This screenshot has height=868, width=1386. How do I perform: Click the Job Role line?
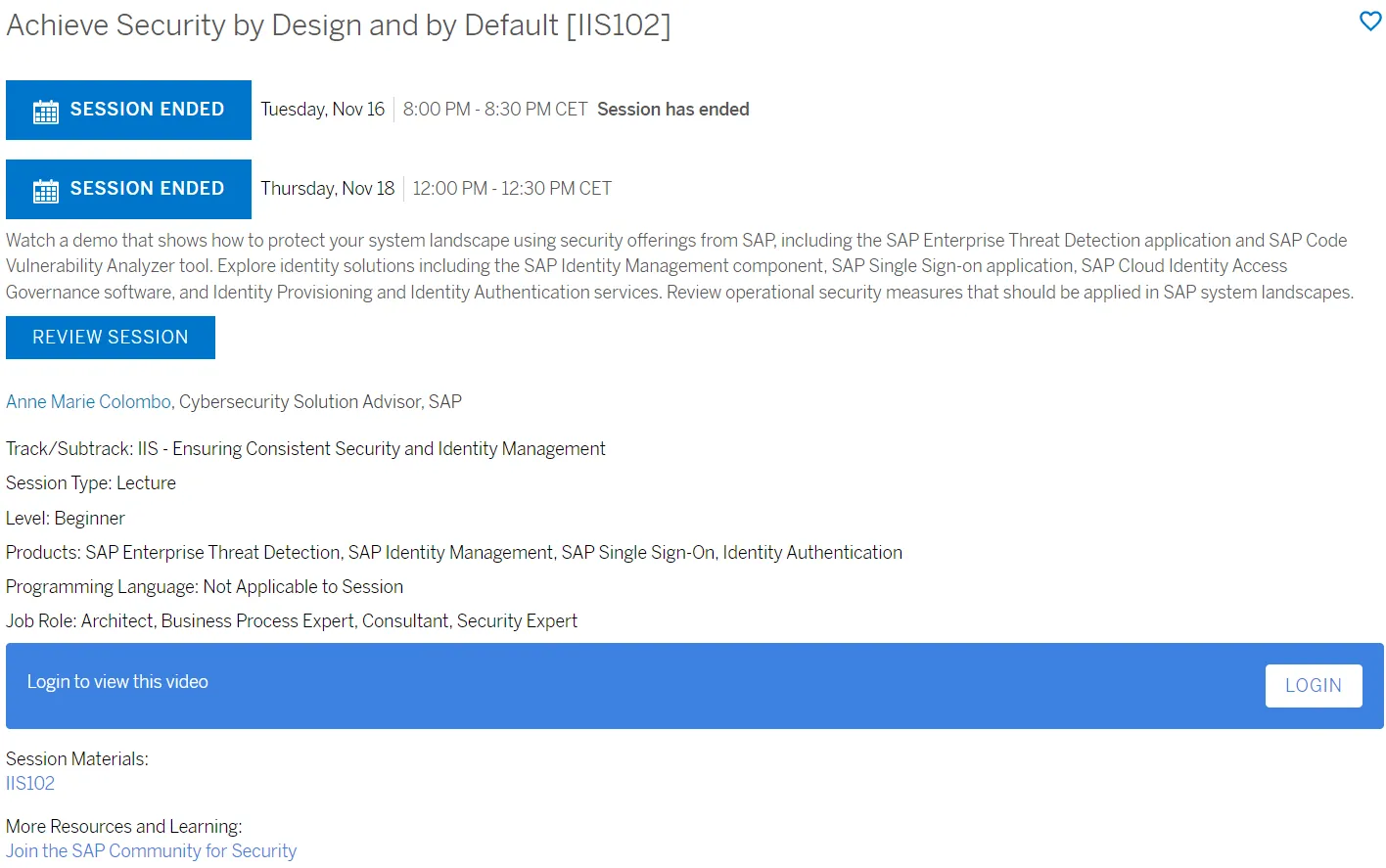292,621
